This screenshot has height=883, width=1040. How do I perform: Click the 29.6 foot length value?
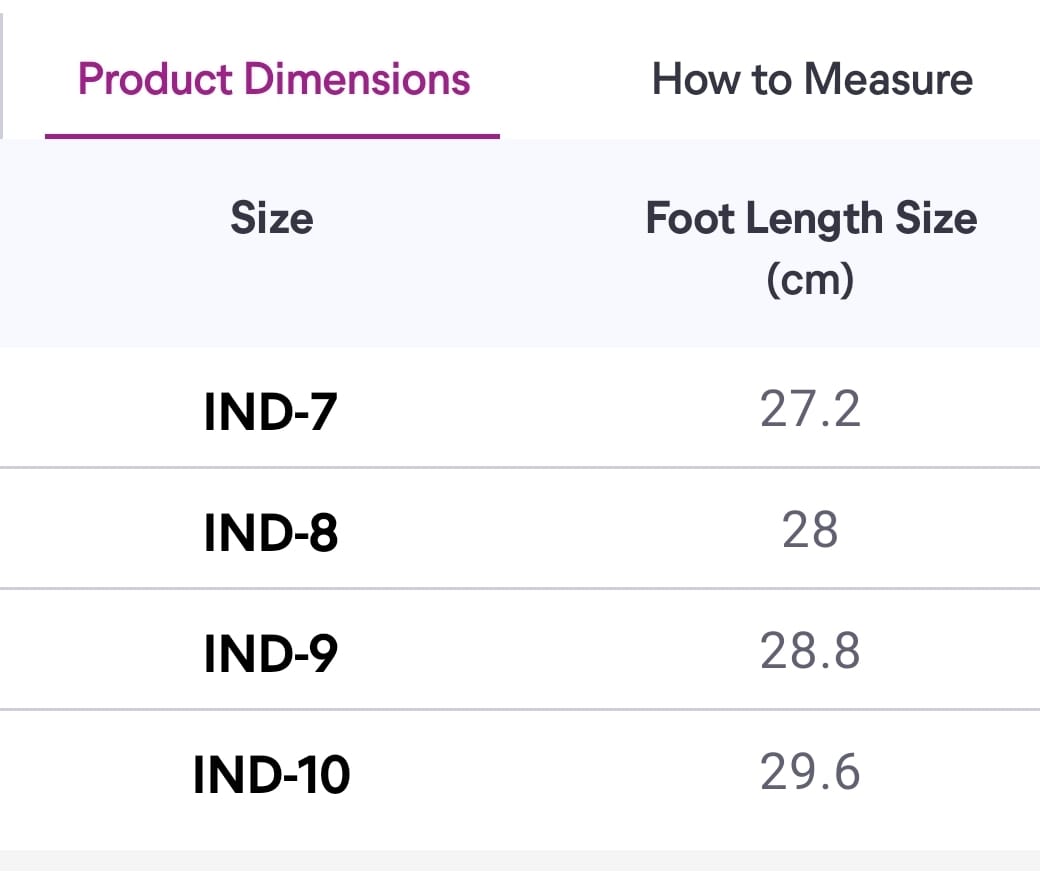810,772
